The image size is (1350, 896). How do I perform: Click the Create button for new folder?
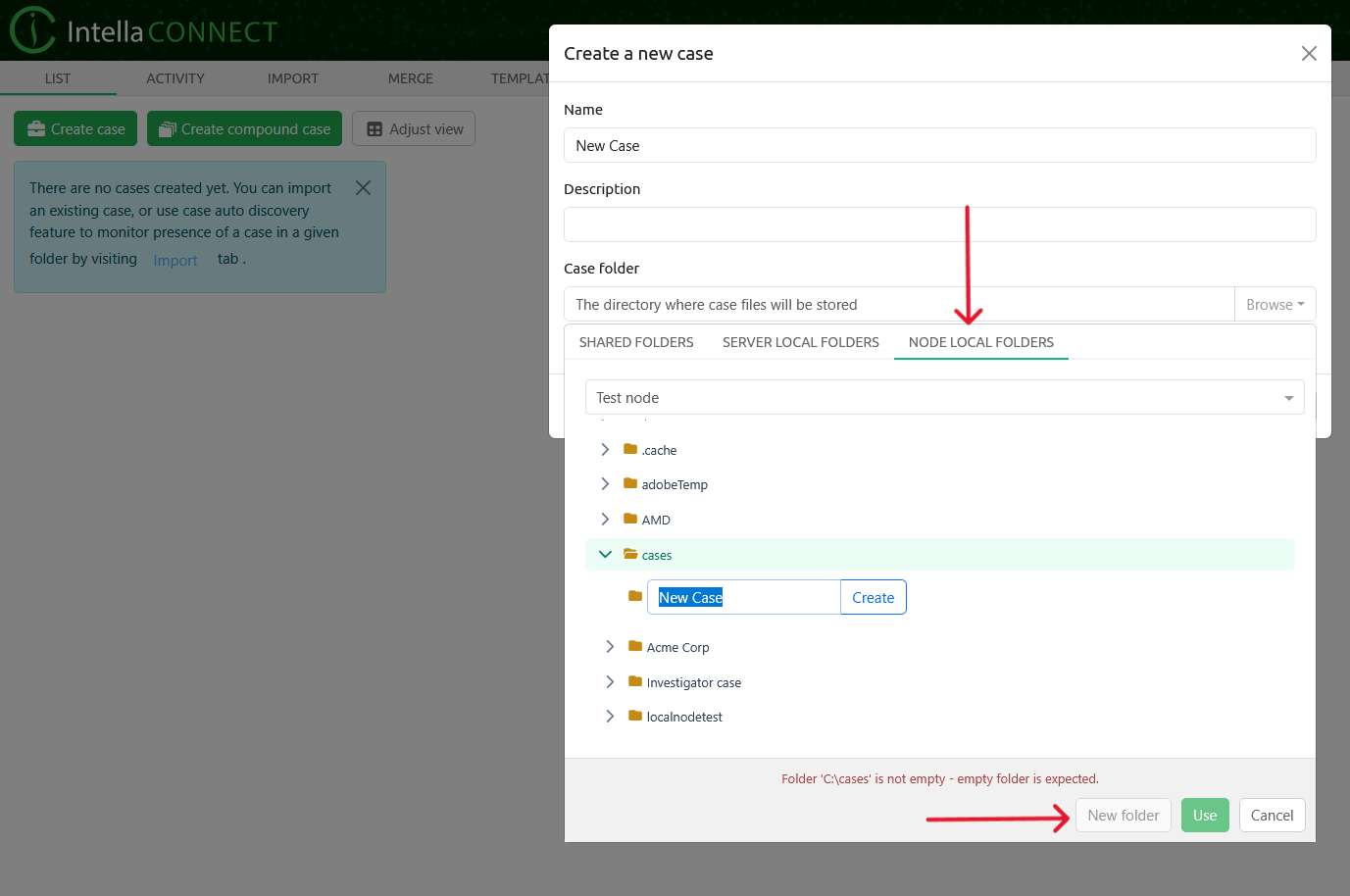point(873,597)
